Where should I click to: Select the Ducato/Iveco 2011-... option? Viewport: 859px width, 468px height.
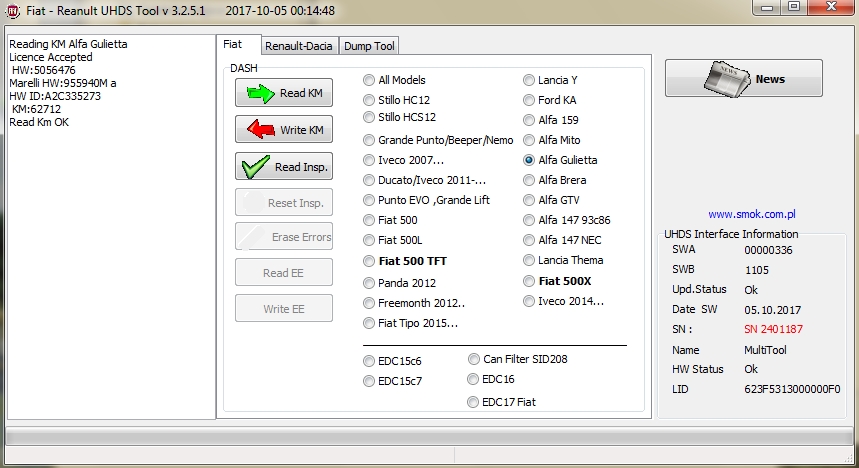369,180
